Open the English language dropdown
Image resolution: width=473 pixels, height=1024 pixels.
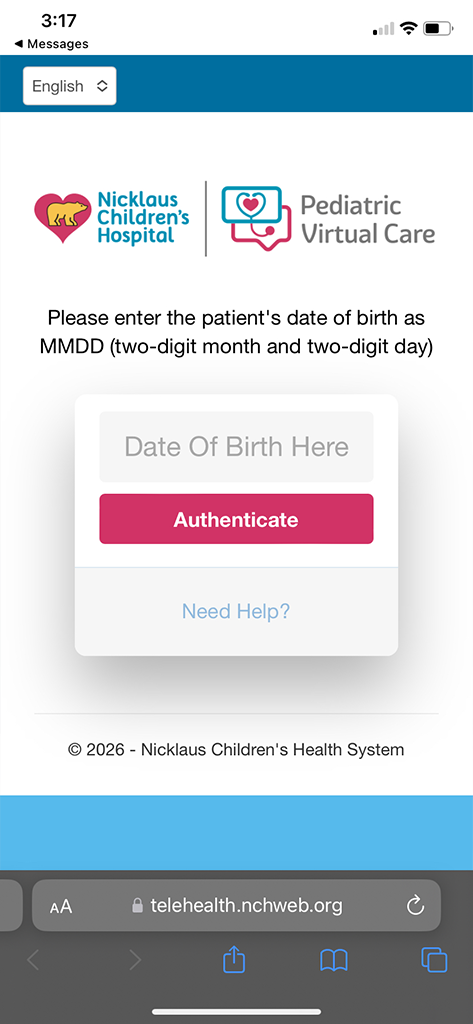pos(70,86)
